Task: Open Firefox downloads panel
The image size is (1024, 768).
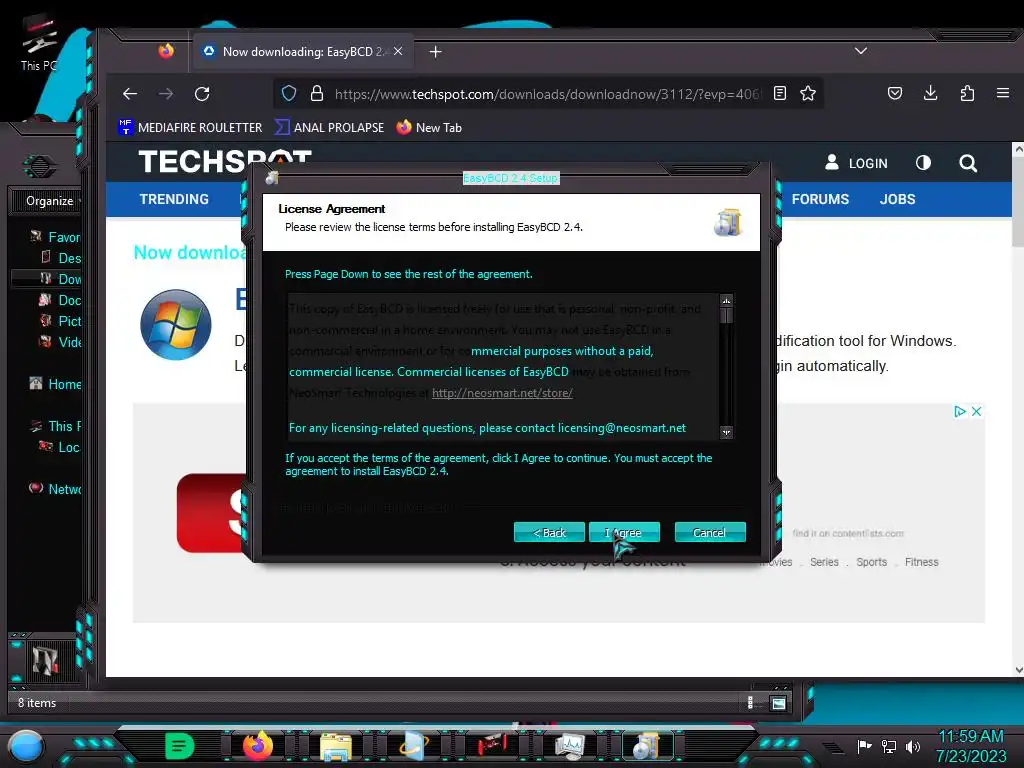Action: pyautogui.click(x=931, y=93)
